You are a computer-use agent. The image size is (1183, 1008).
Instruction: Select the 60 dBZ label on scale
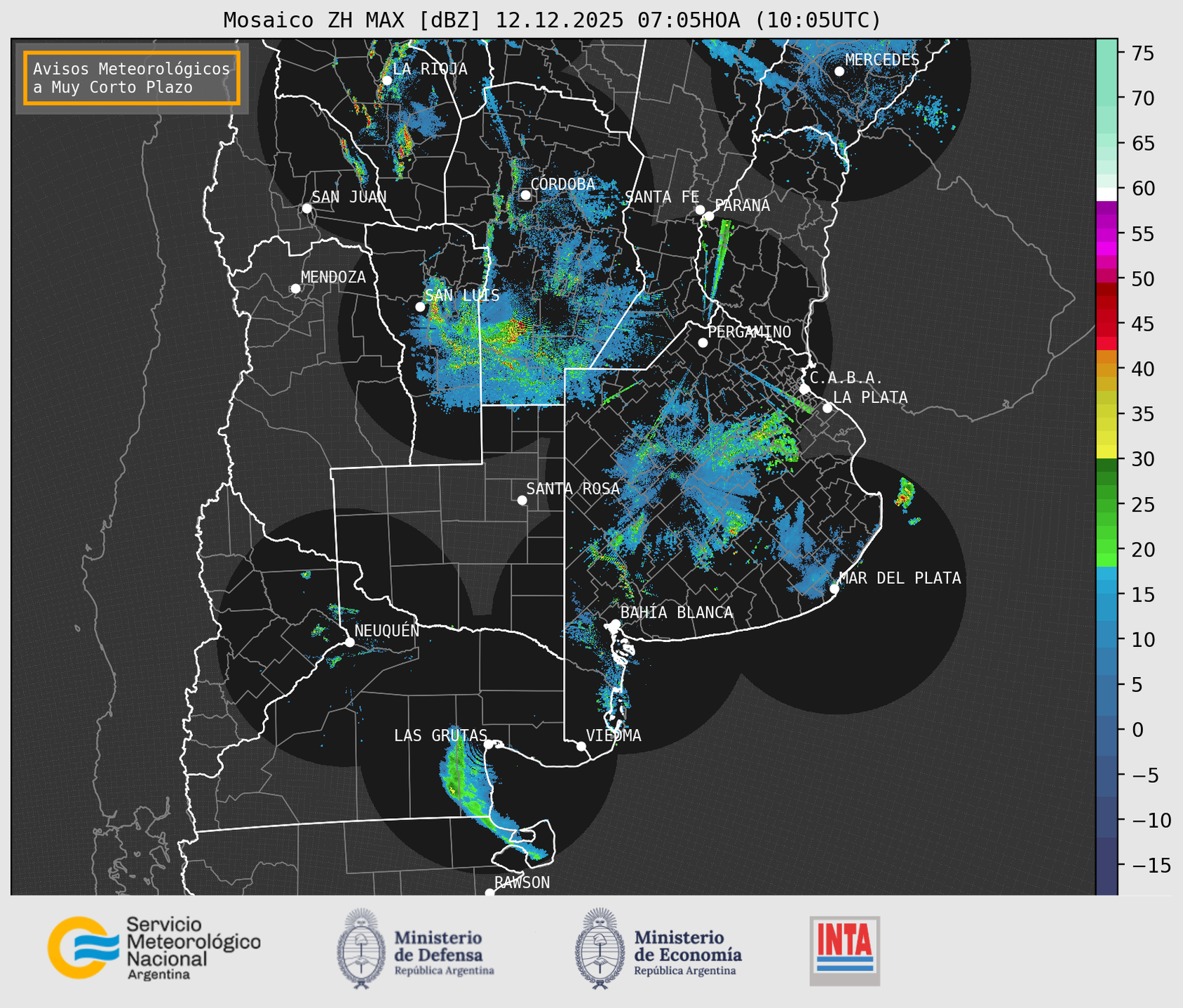tap(1142, 189)
